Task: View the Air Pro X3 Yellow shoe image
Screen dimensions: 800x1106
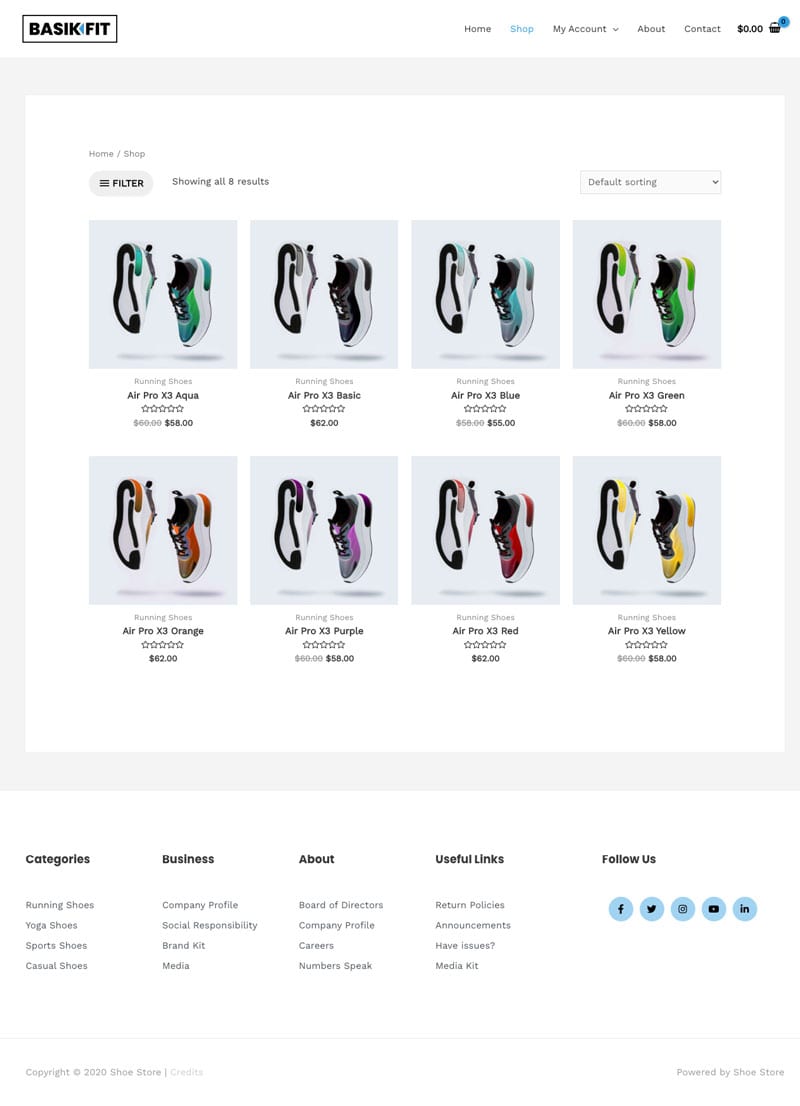Action: point(647,530)
